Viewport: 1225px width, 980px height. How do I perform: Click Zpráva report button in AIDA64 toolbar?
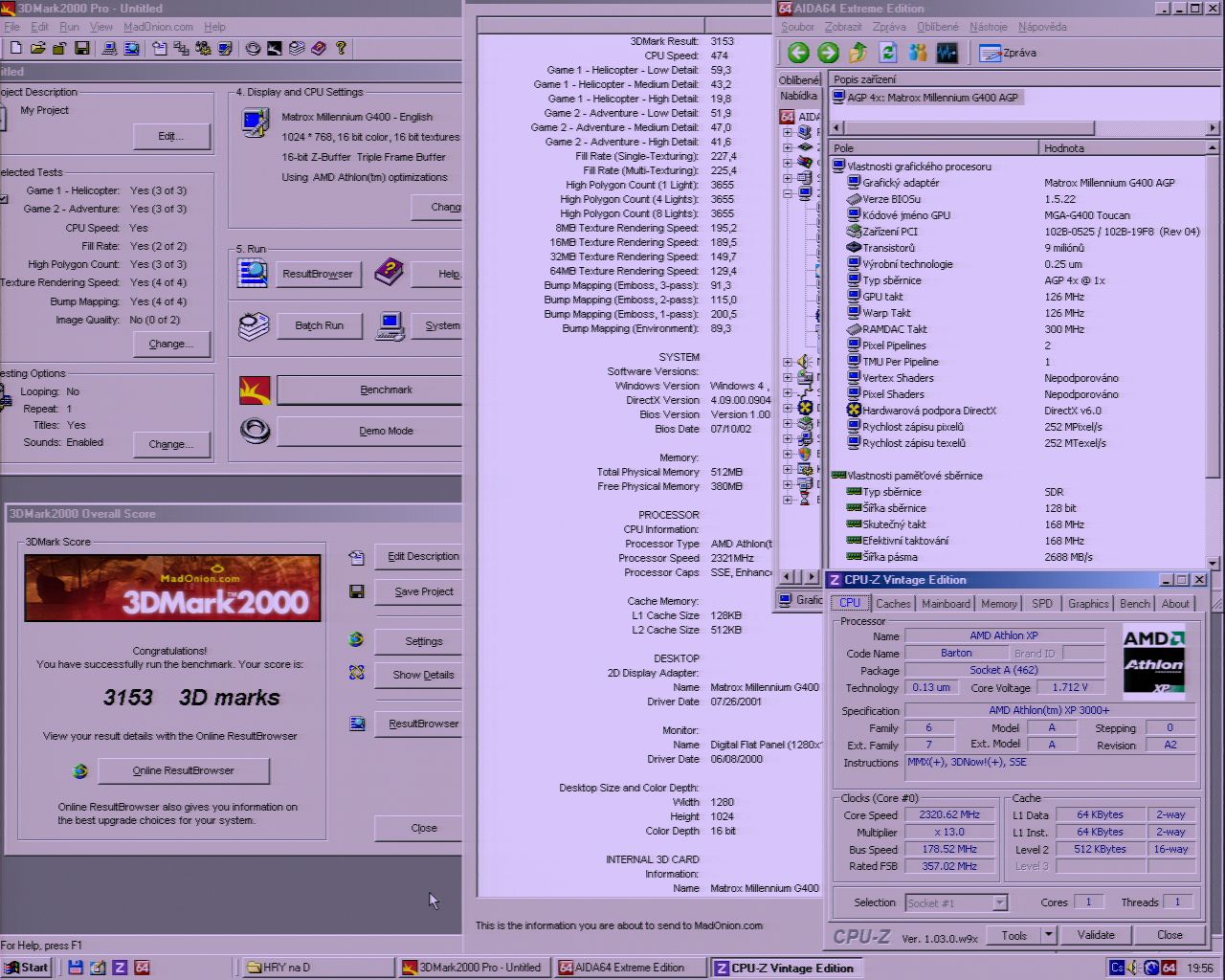[x=1009, y=54]
